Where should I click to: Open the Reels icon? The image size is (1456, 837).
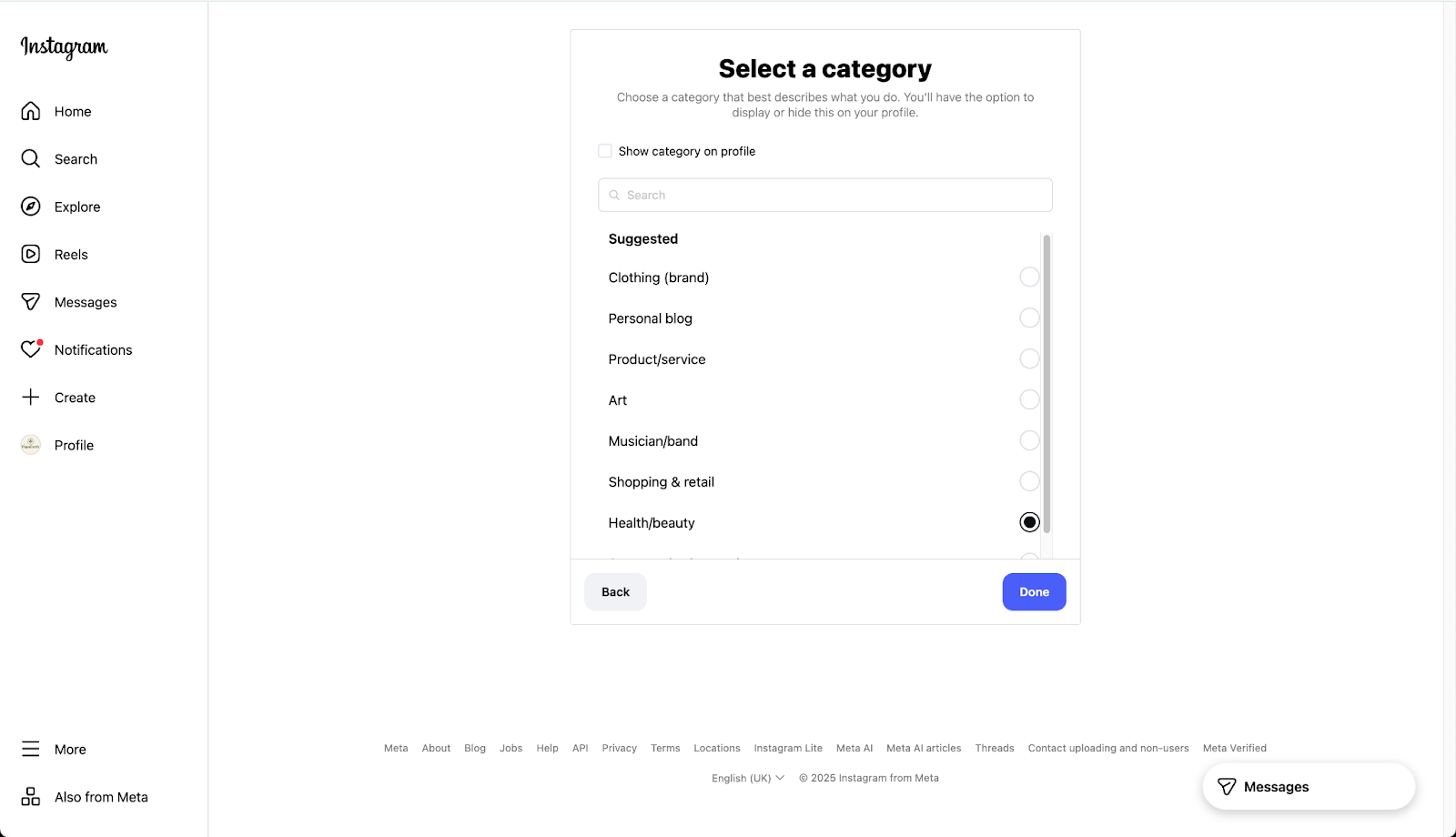click(31, 255)
